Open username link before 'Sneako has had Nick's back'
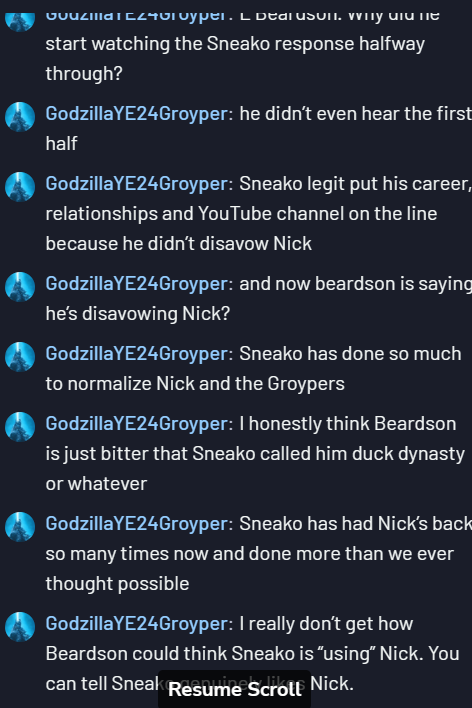Image resolution: width=472 pixels, height=708 pixels. [136, 524]
